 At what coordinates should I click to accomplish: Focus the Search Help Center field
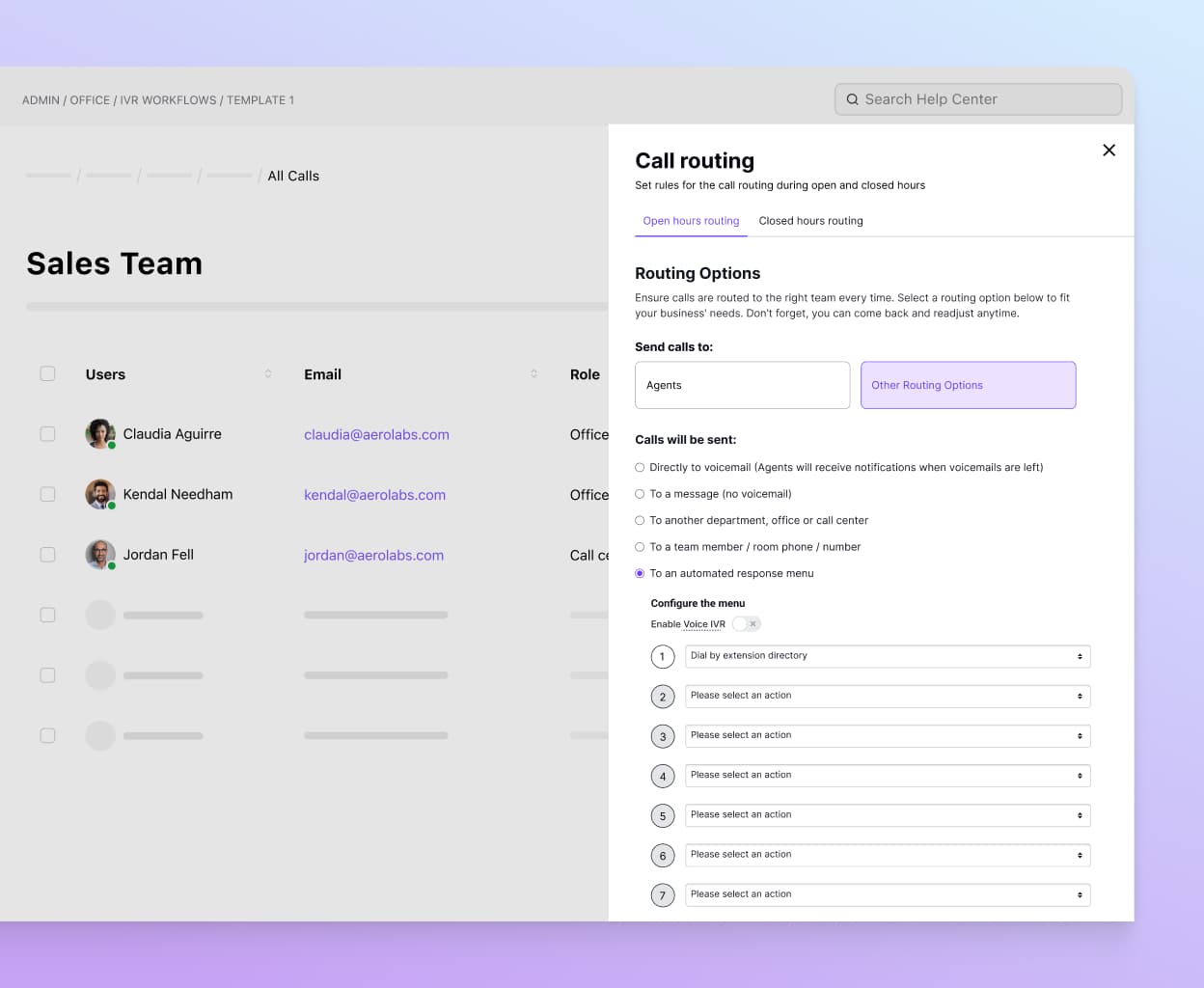pyautogui.click(x=984, y=99)
